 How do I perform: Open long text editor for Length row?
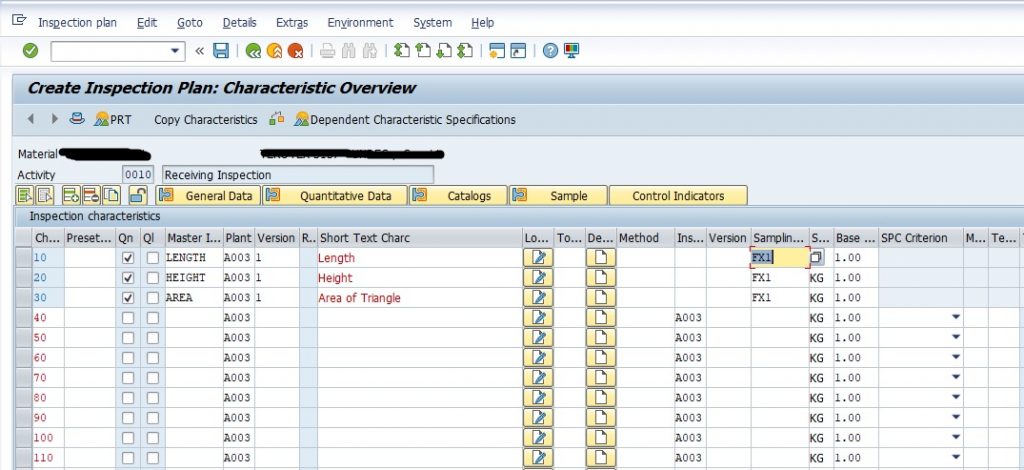point(538,258)
